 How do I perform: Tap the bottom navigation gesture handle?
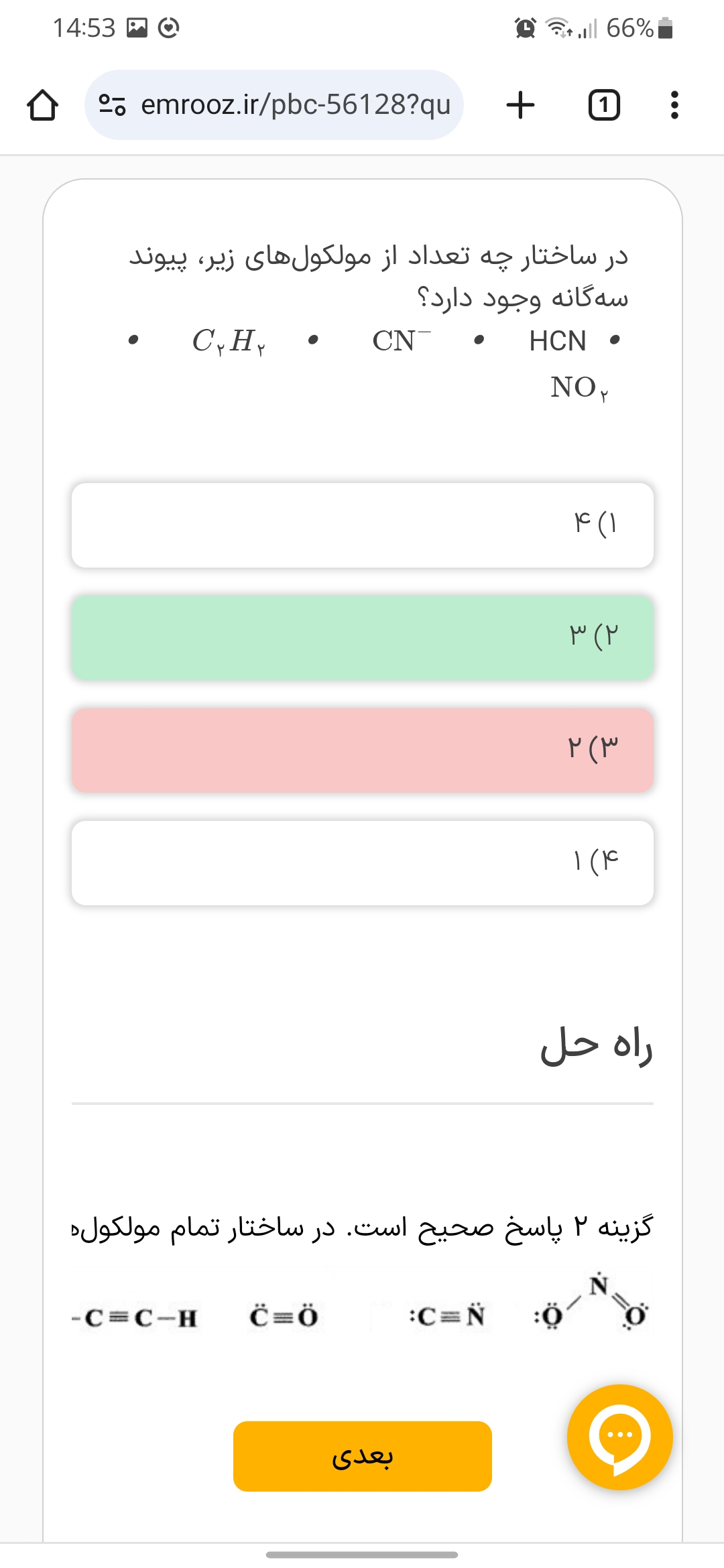point(362,1555)
